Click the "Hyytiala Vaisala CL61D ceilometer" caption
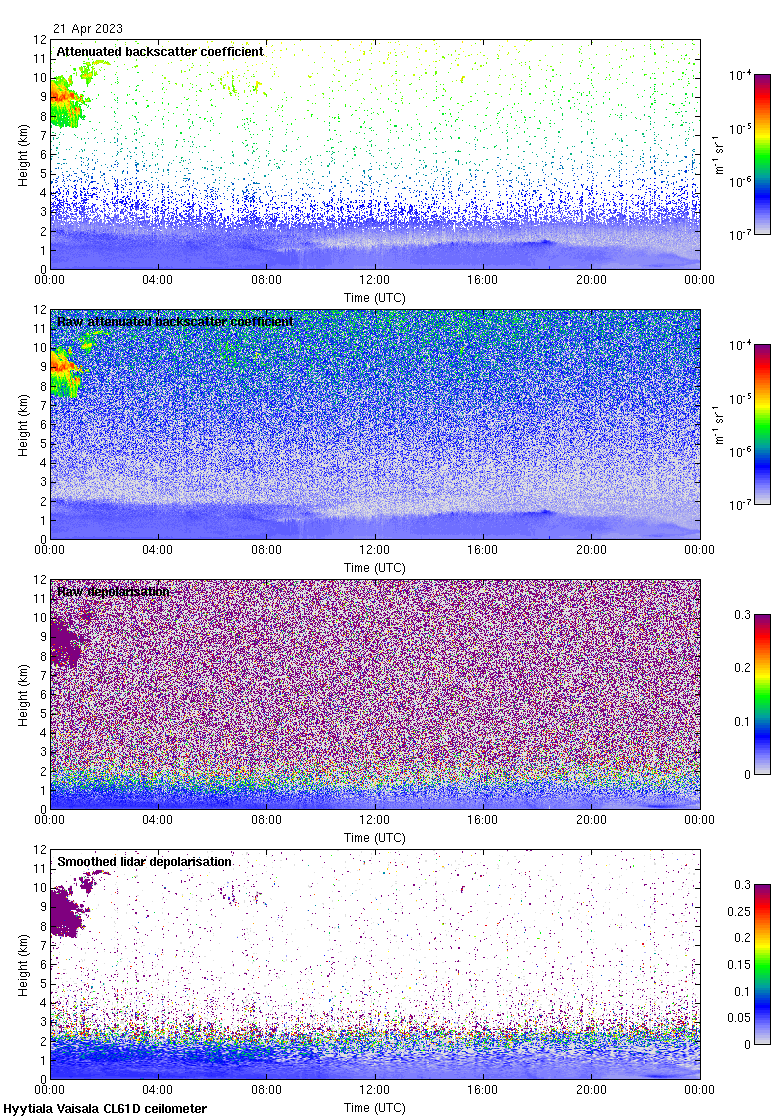Screen dimensions: 780x1120 coord(105,1109)
